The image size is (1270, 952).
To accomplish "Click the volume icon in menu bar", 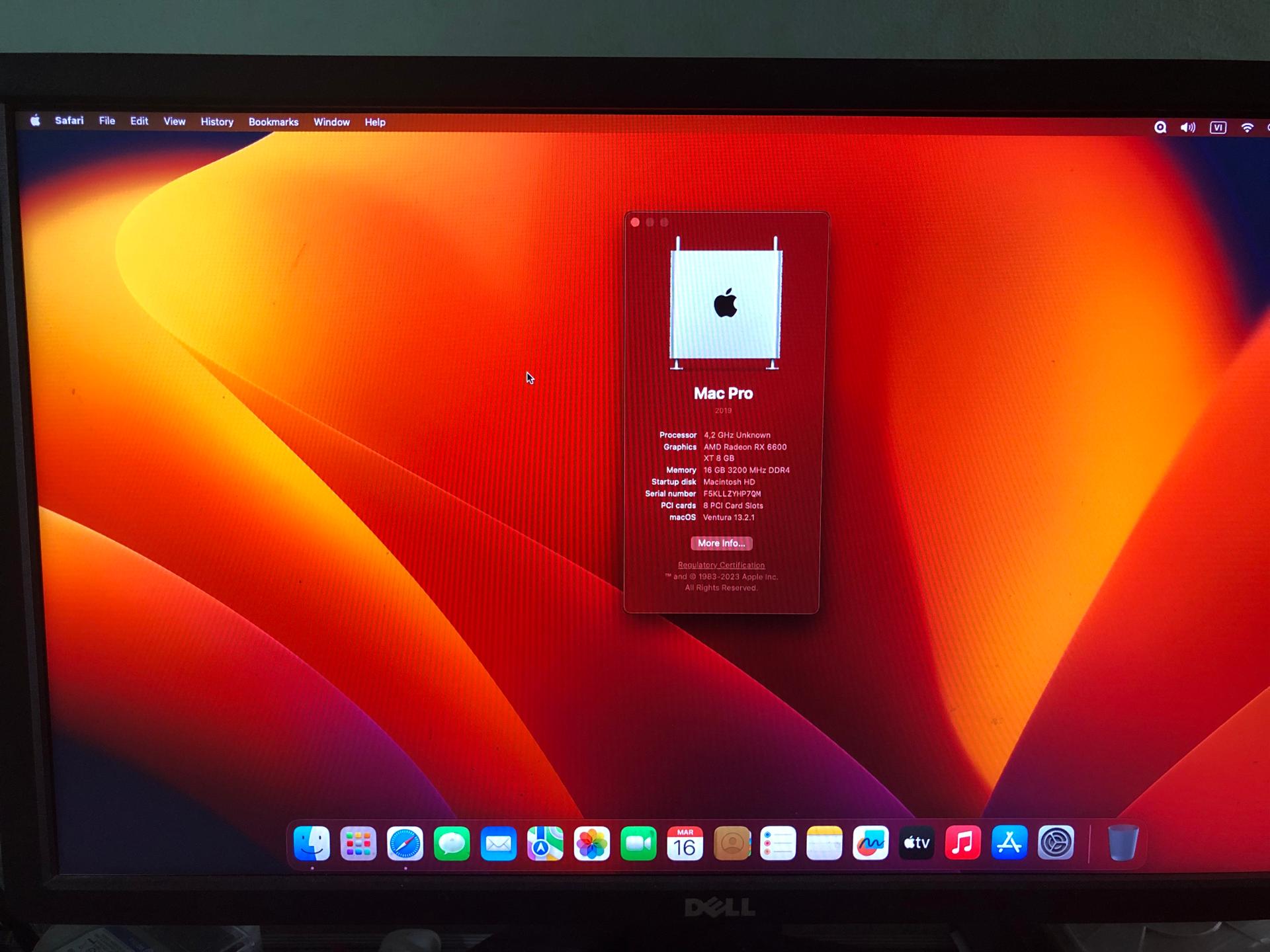I will click(x=1188, y=128).
